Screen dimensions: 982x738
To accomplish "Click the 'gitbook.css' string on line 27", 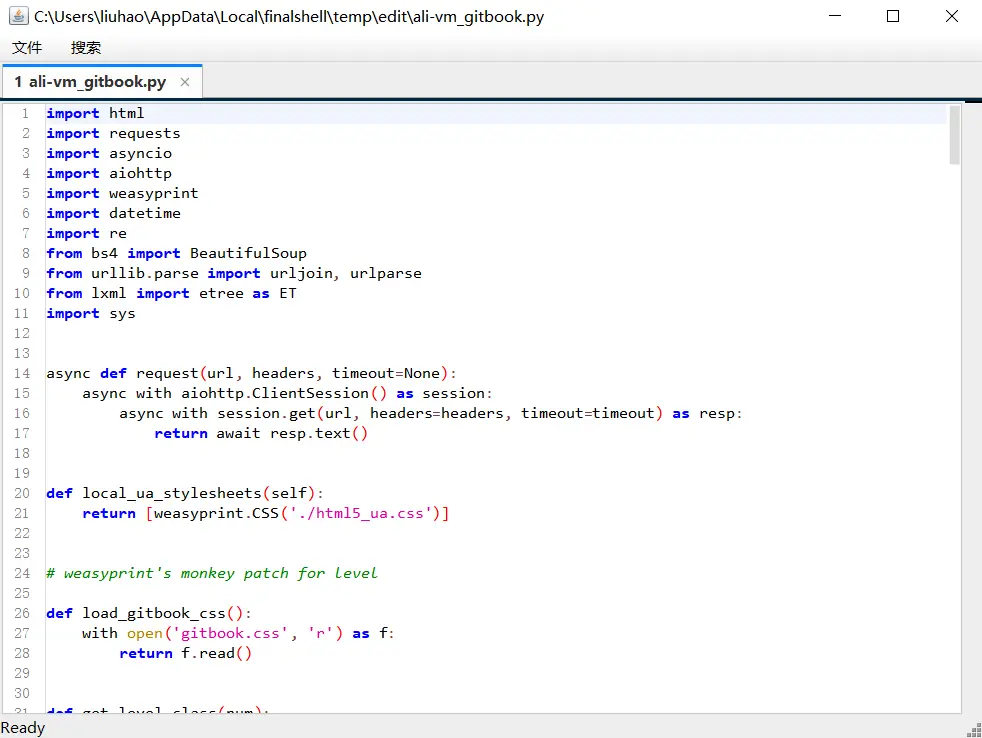I will click(230, 633).
